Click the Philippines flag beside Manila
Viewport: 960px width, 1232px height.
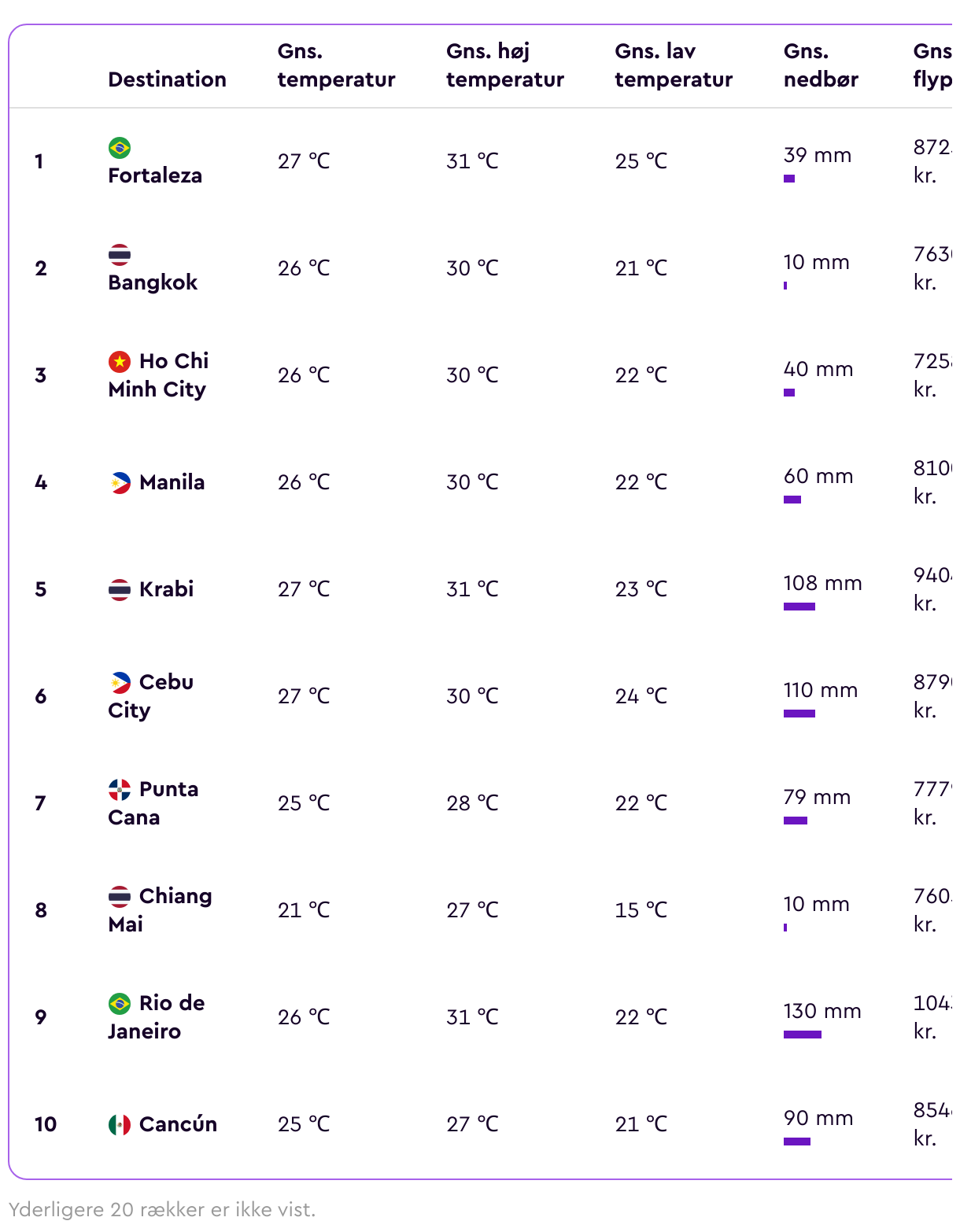(x=120, y=482)
